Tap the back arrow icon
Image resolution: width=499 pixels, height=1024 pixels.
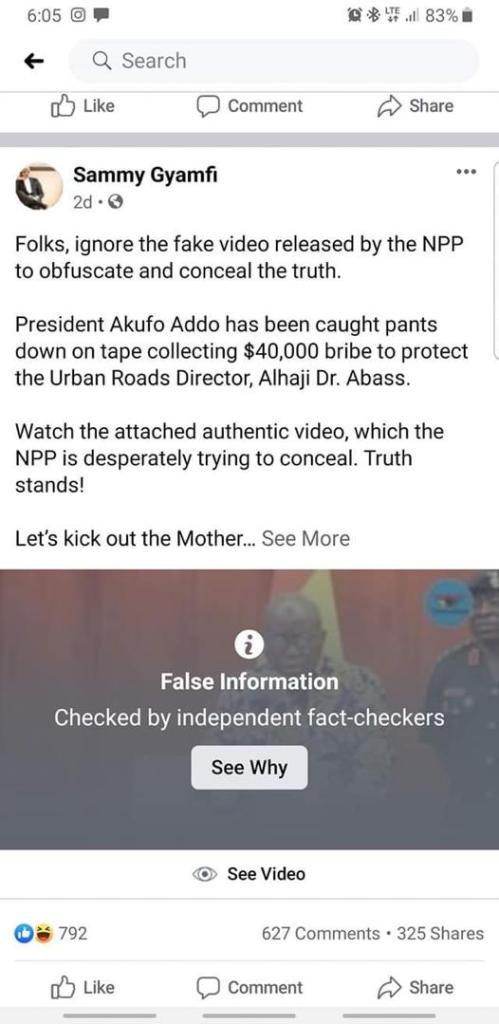click(x=33, y=61)
